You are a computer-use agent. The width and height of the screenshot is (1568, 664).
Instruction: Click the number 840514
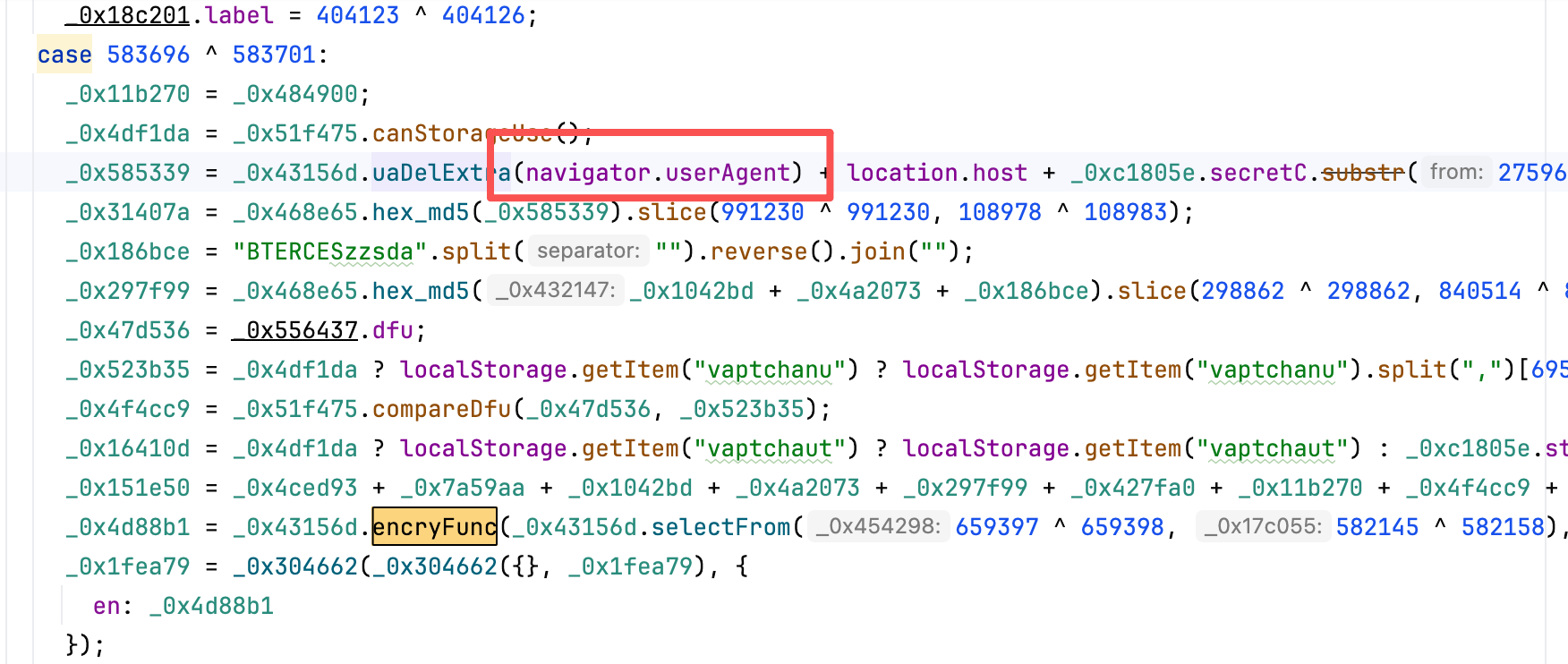[x=1479, y=291]
